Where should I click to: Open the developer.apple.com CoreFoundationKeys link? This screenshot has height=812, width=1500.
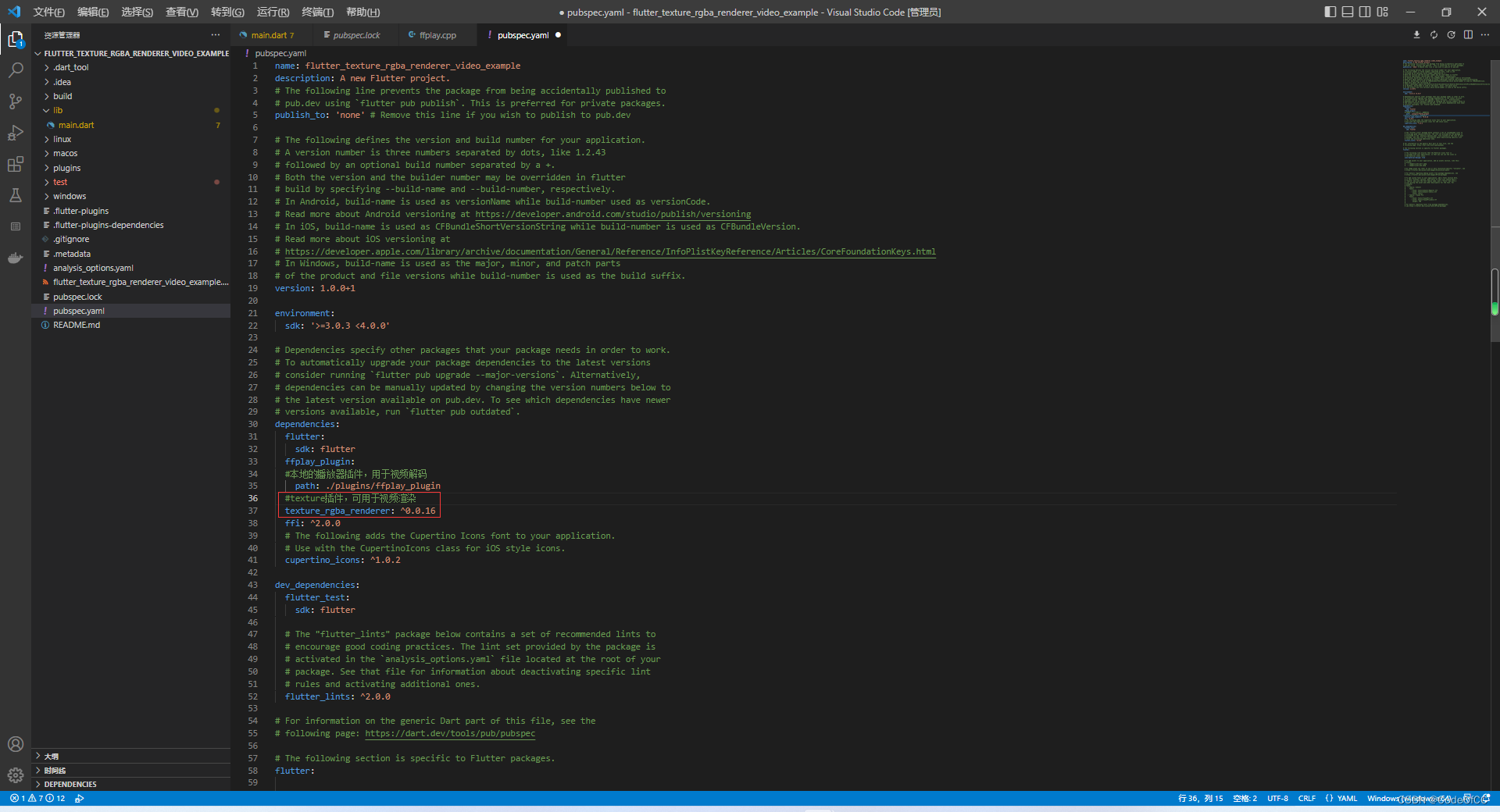click(x=610, y=251)
